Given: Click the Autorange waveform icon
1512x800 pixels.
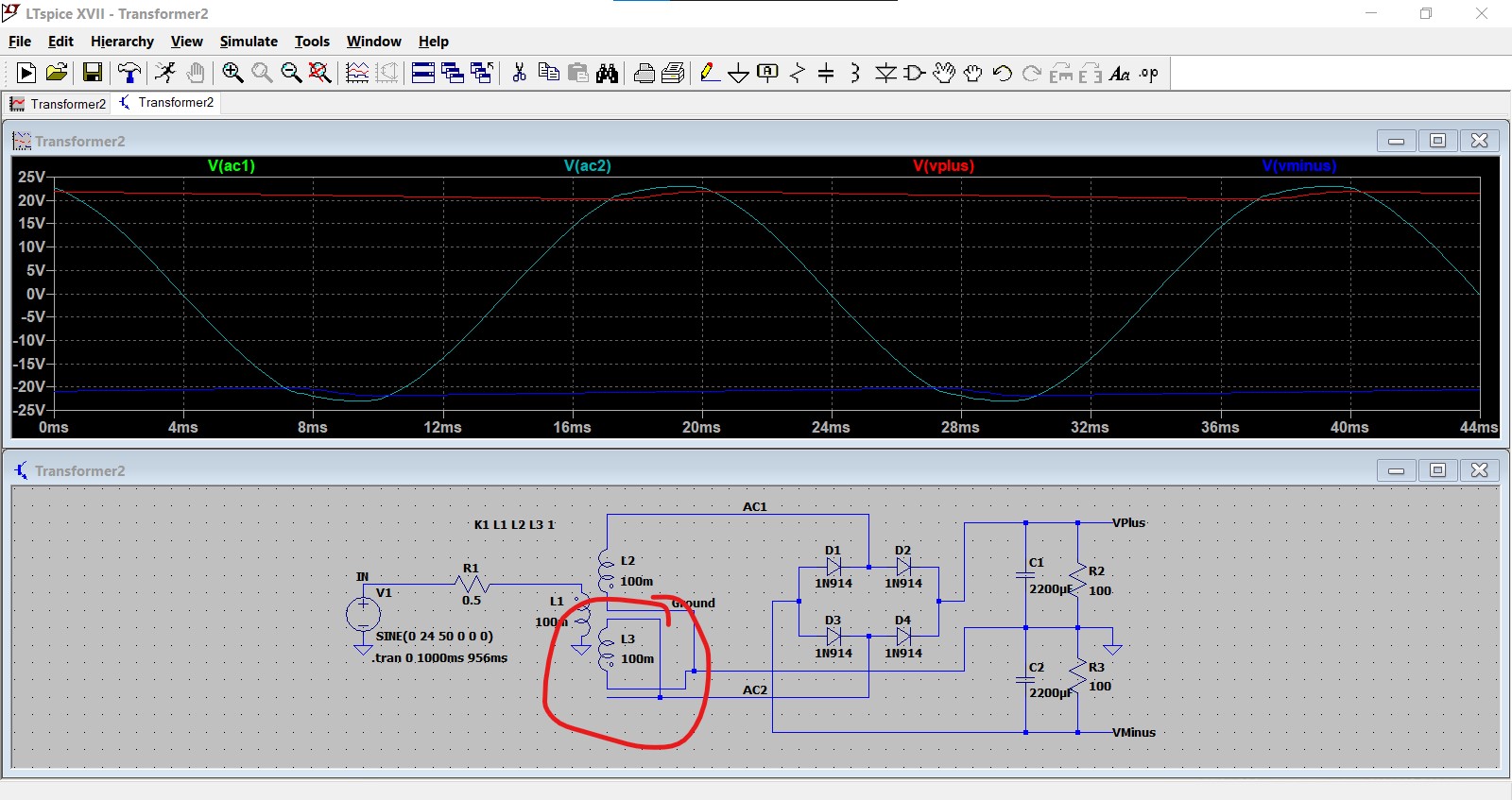Looking at the screenshot, I should pos(357,73).
